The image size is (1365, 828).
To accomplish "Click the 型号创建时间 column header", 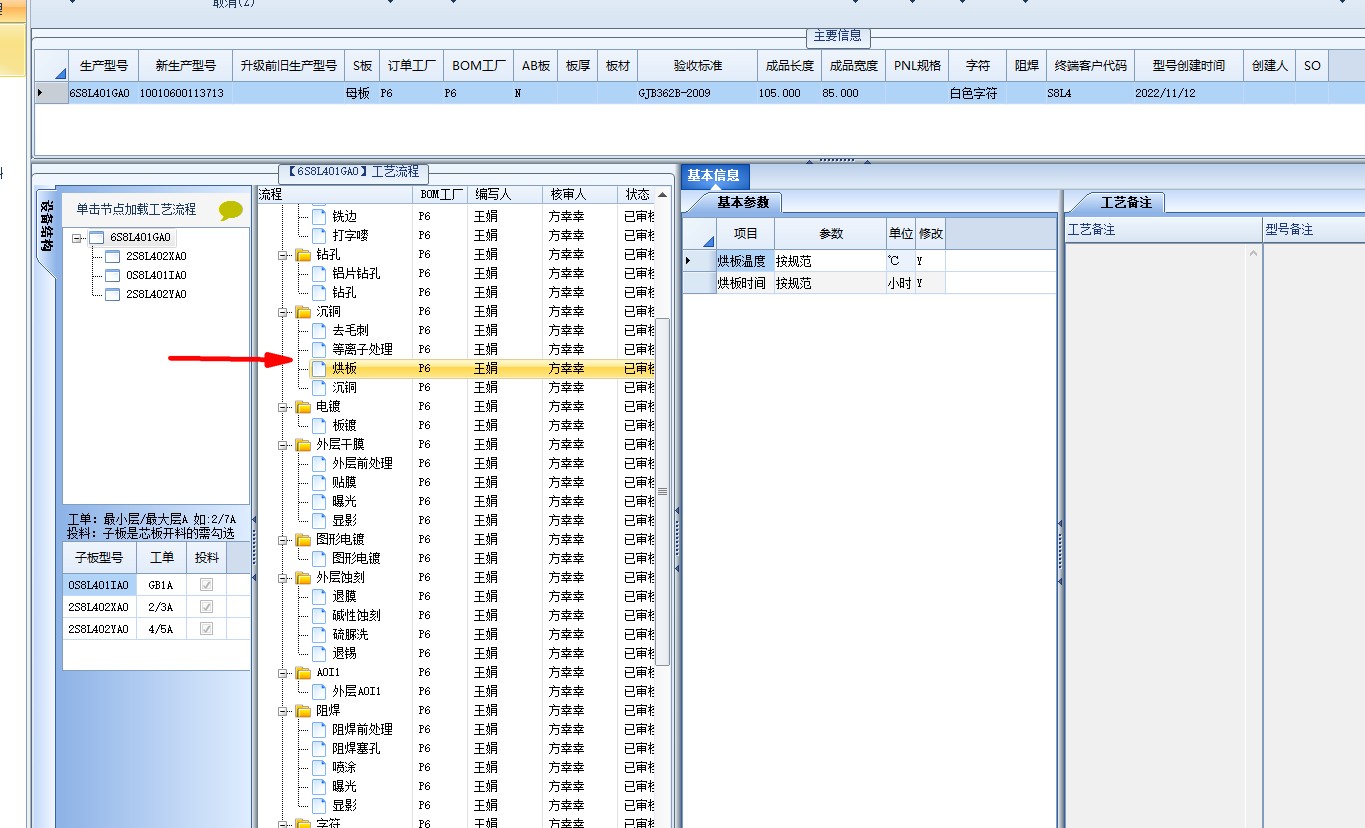I will point(1188,65).
